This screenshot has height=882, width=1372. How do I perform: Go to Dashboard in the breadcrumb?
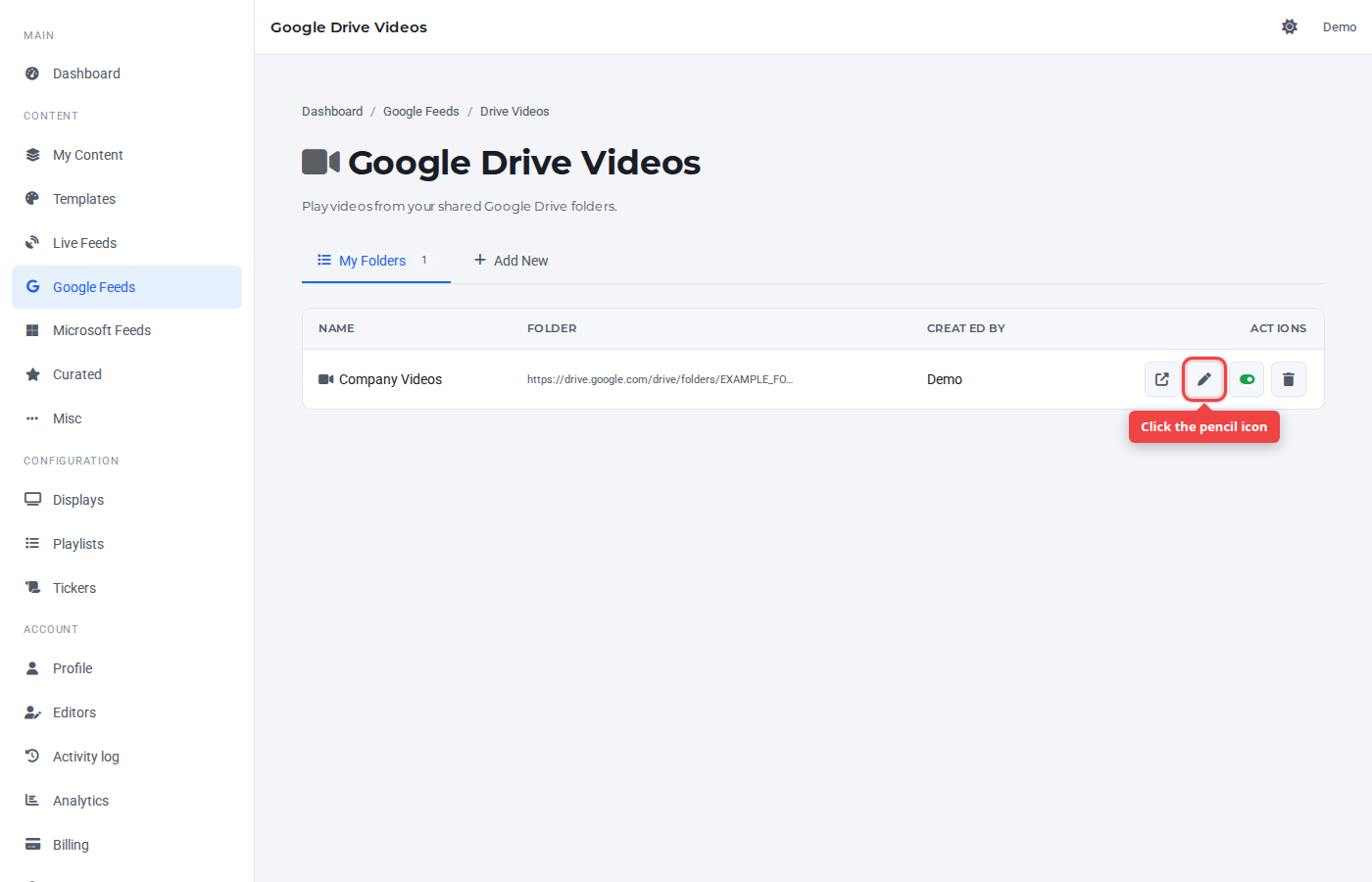click(332, 112)
